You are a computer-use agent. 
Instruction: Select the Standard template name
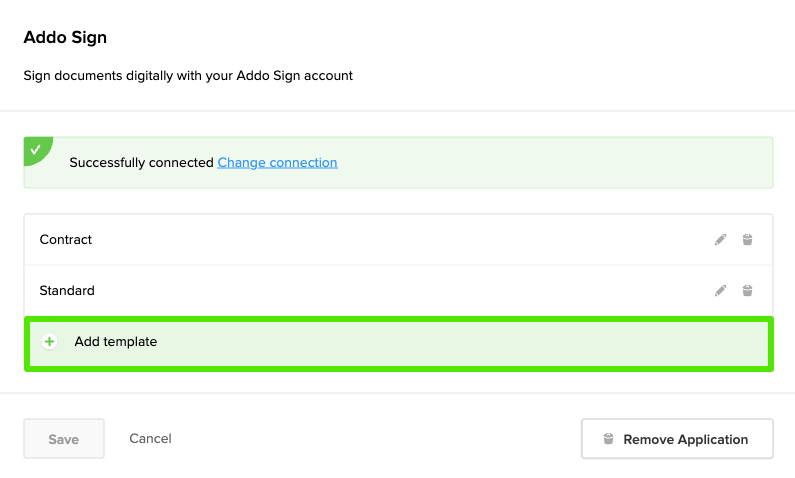67,291
